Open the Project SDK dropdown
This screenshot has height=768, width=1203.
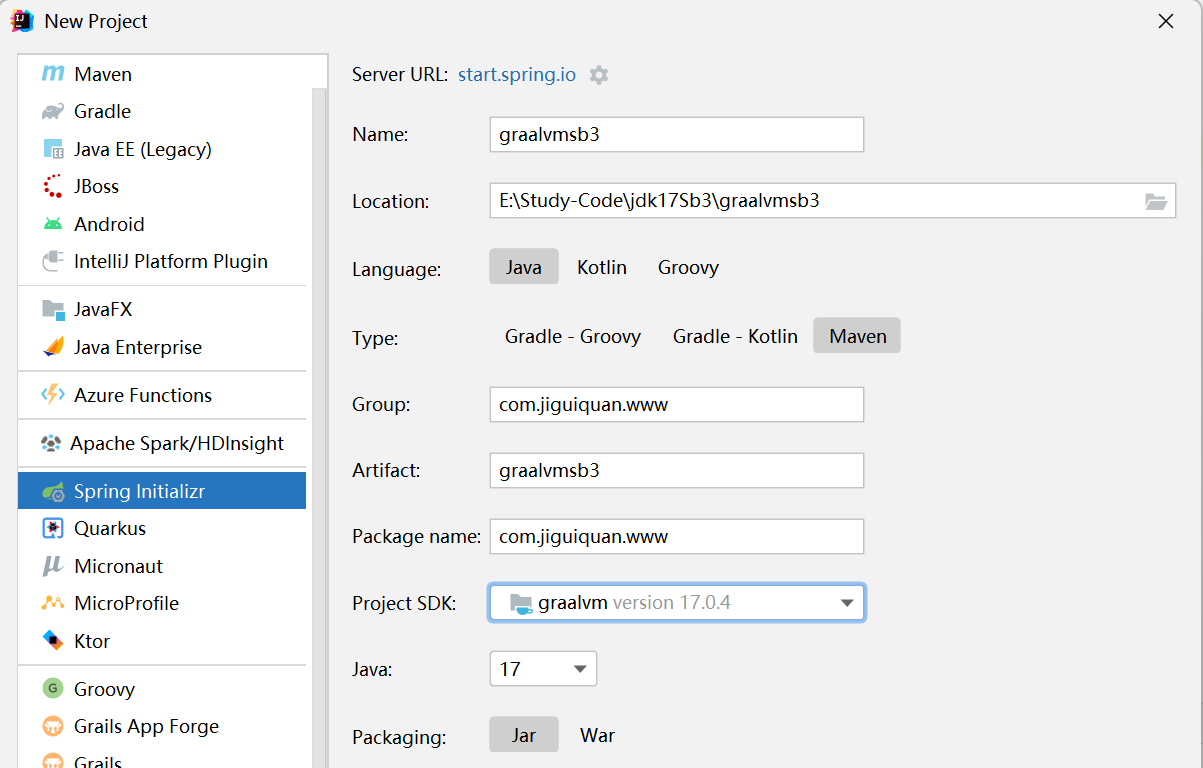click(677, 603)
